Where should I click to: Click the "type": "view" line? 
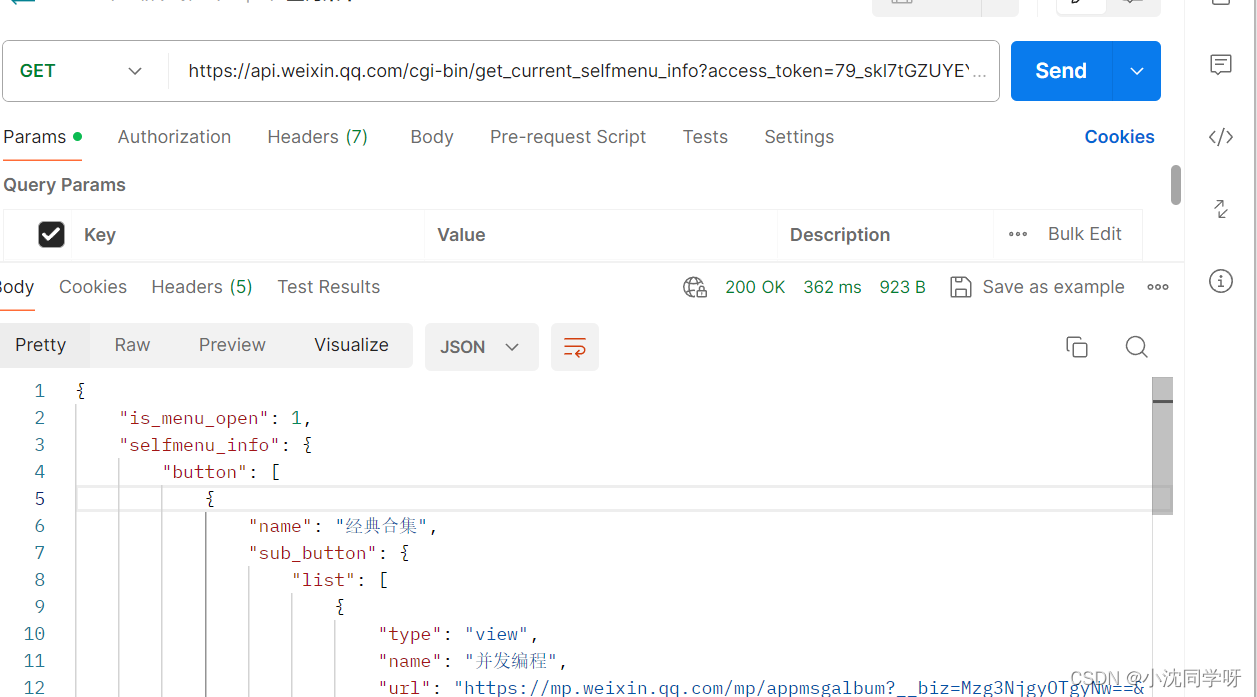(459, 634)
